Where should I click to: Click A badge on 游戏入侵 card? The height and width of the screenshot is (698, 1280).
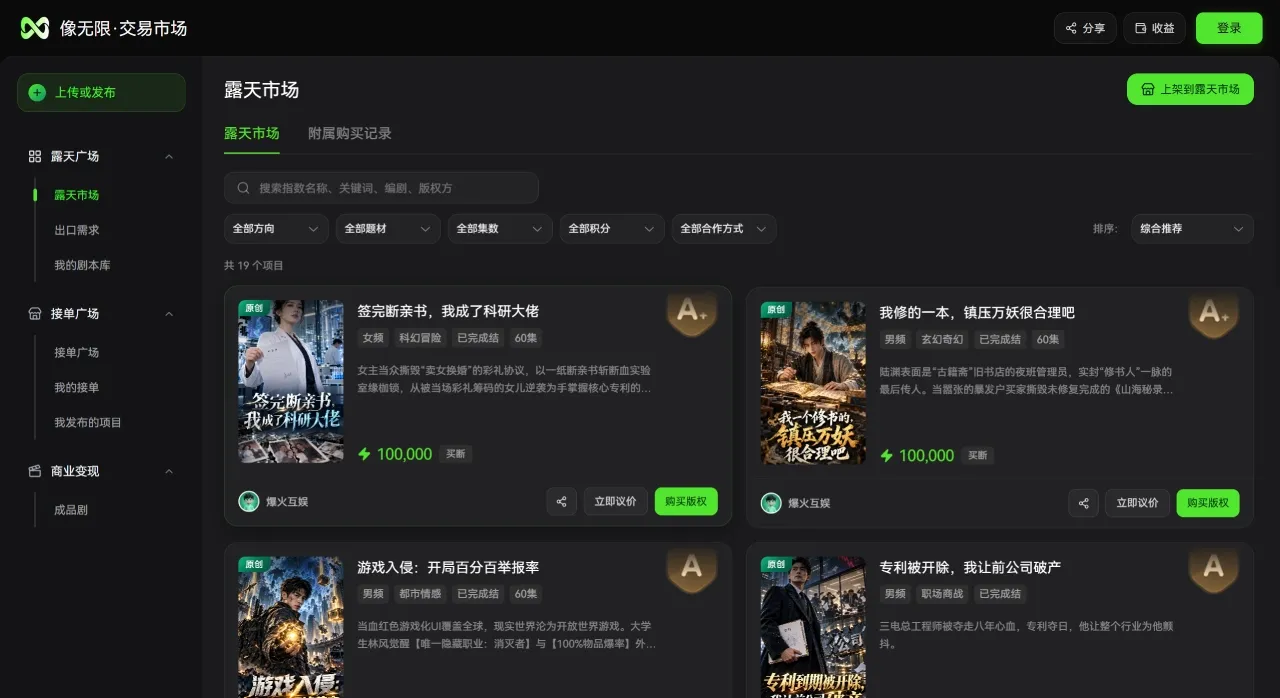coord(692,569)
